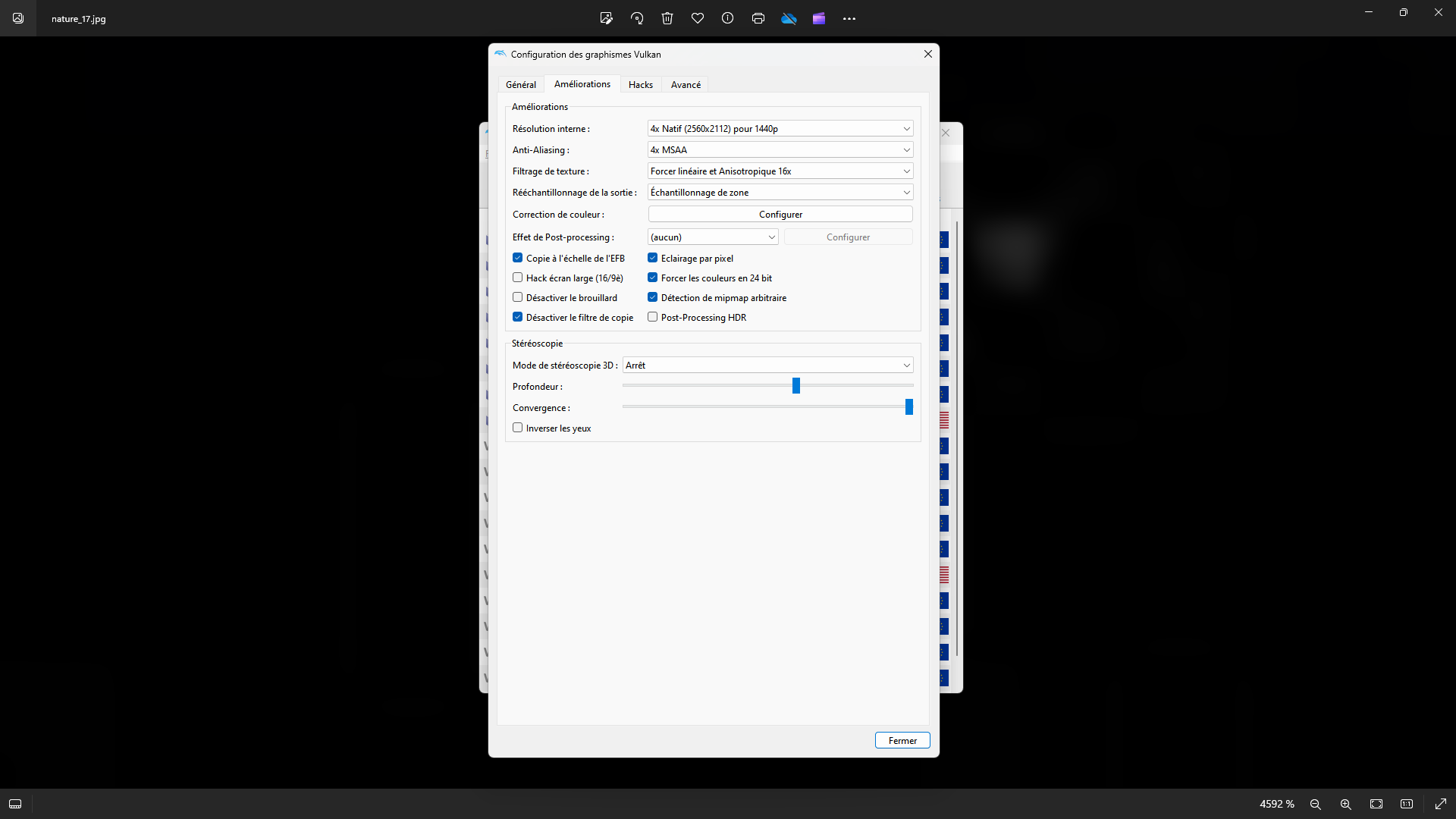Click the Fit to window icon
The width and height of the screenshot is (1456, 819).
(1376, 804)
